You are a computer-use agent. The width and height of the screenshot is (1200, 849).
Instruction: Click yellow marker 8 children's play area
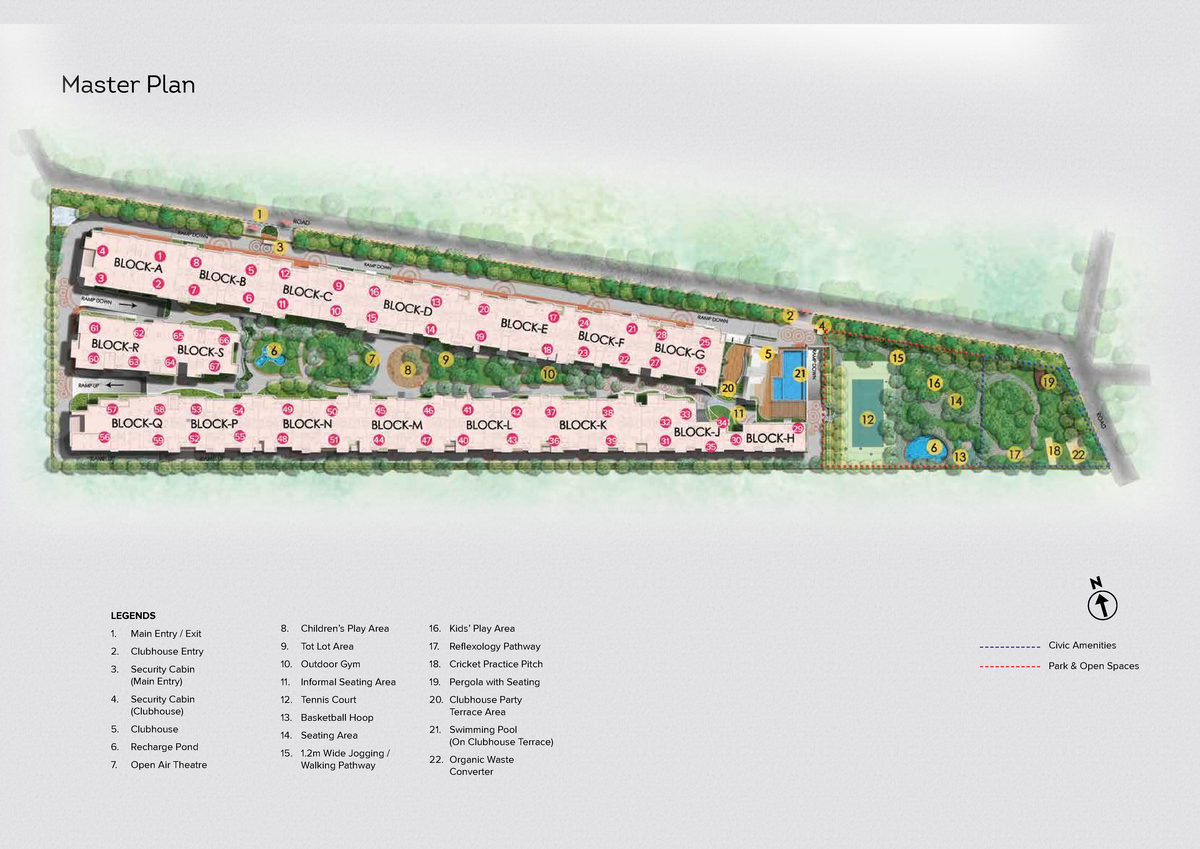click(408, 369)
